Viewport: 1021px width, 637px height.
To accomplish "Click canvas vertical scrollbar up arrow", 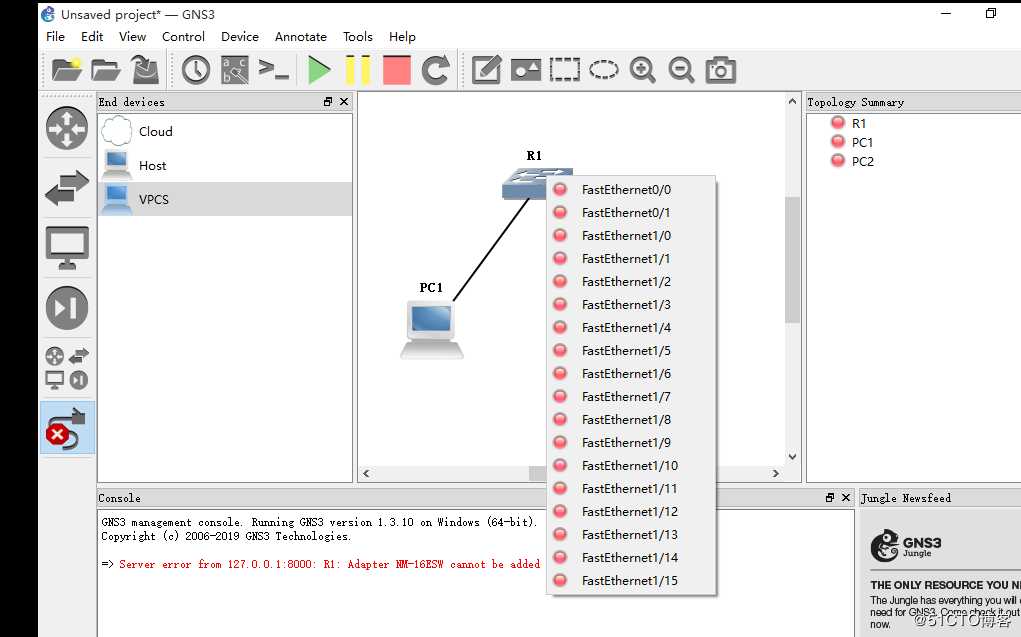I will [792, 101].
